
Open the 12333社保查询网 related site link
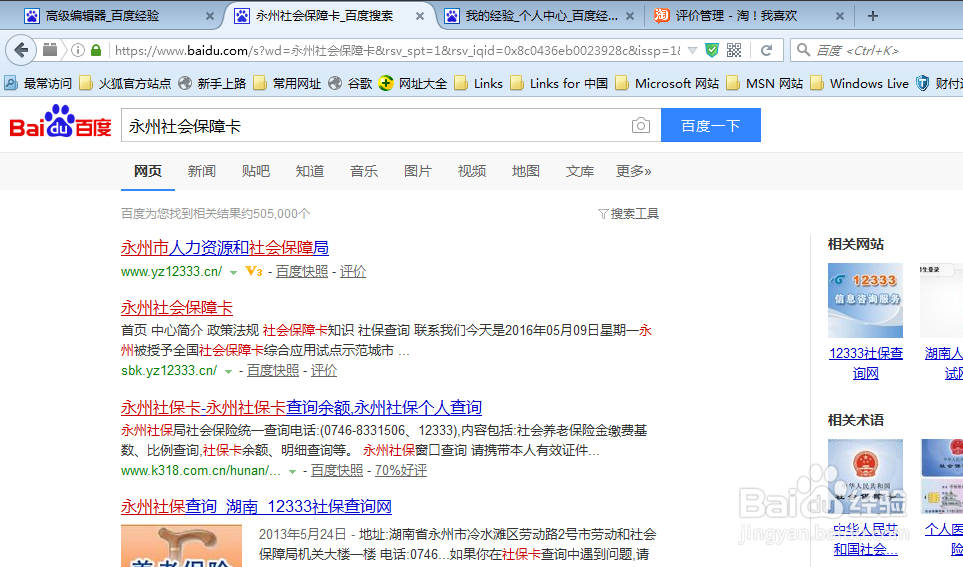865,363
